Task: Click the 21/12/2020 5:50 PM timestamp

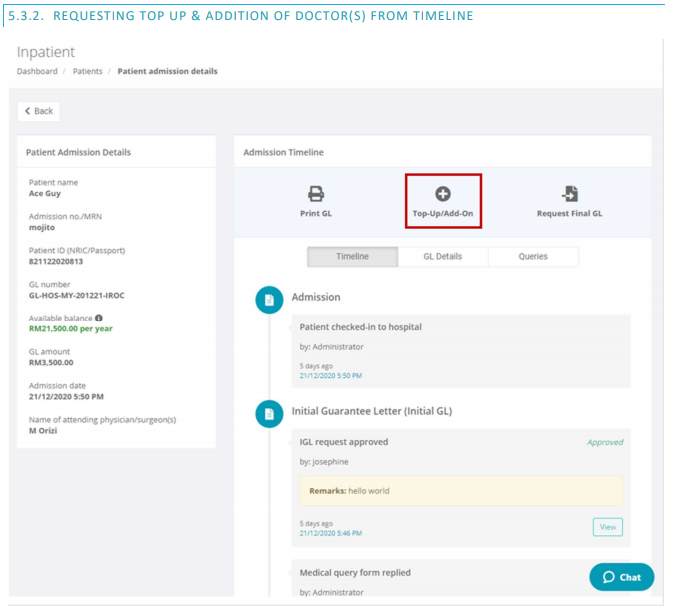Action: (x=331, y=376)
